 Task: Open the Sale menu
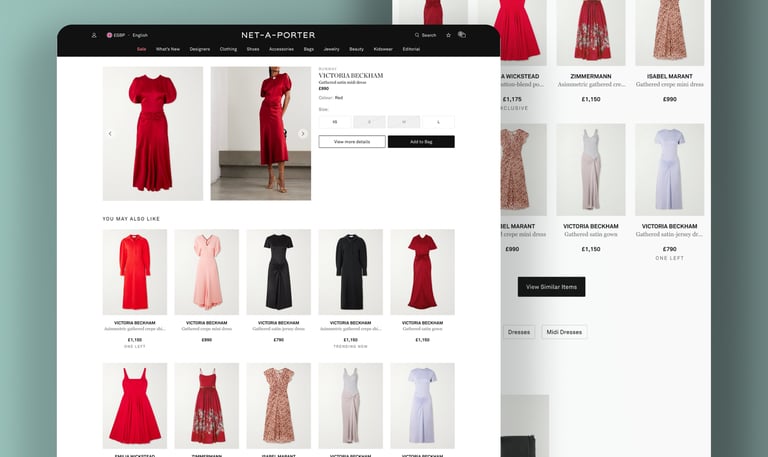point(142,49)
